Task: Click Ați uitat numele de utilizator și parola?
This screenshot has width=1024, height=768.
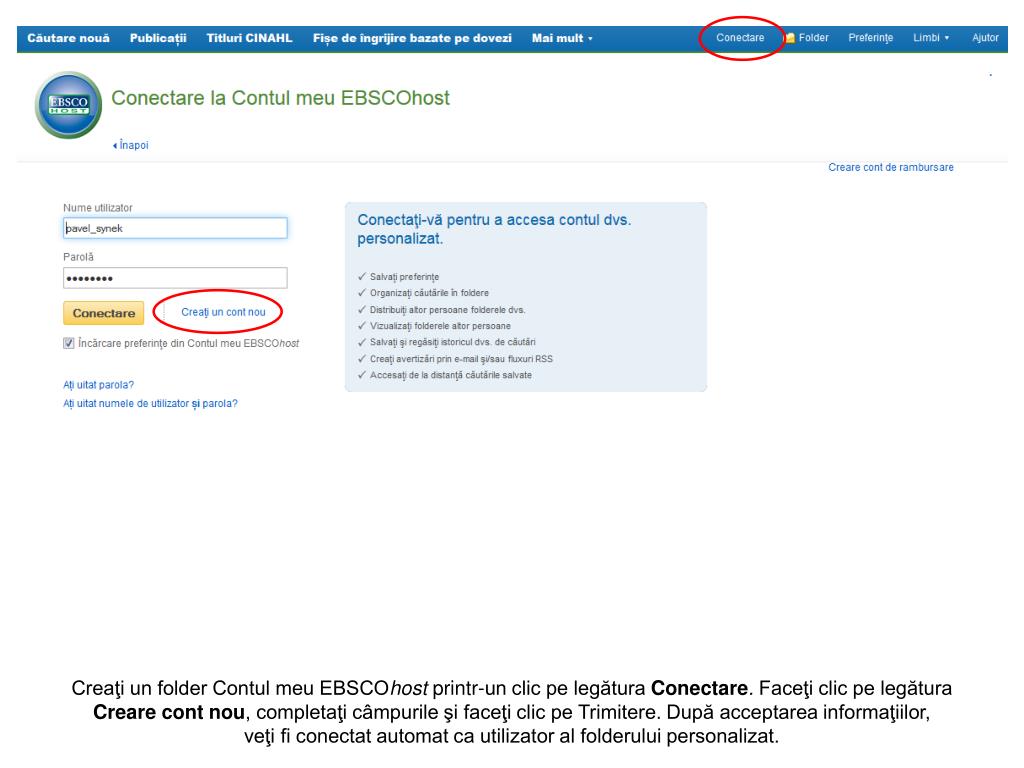Action: [150, 404]
